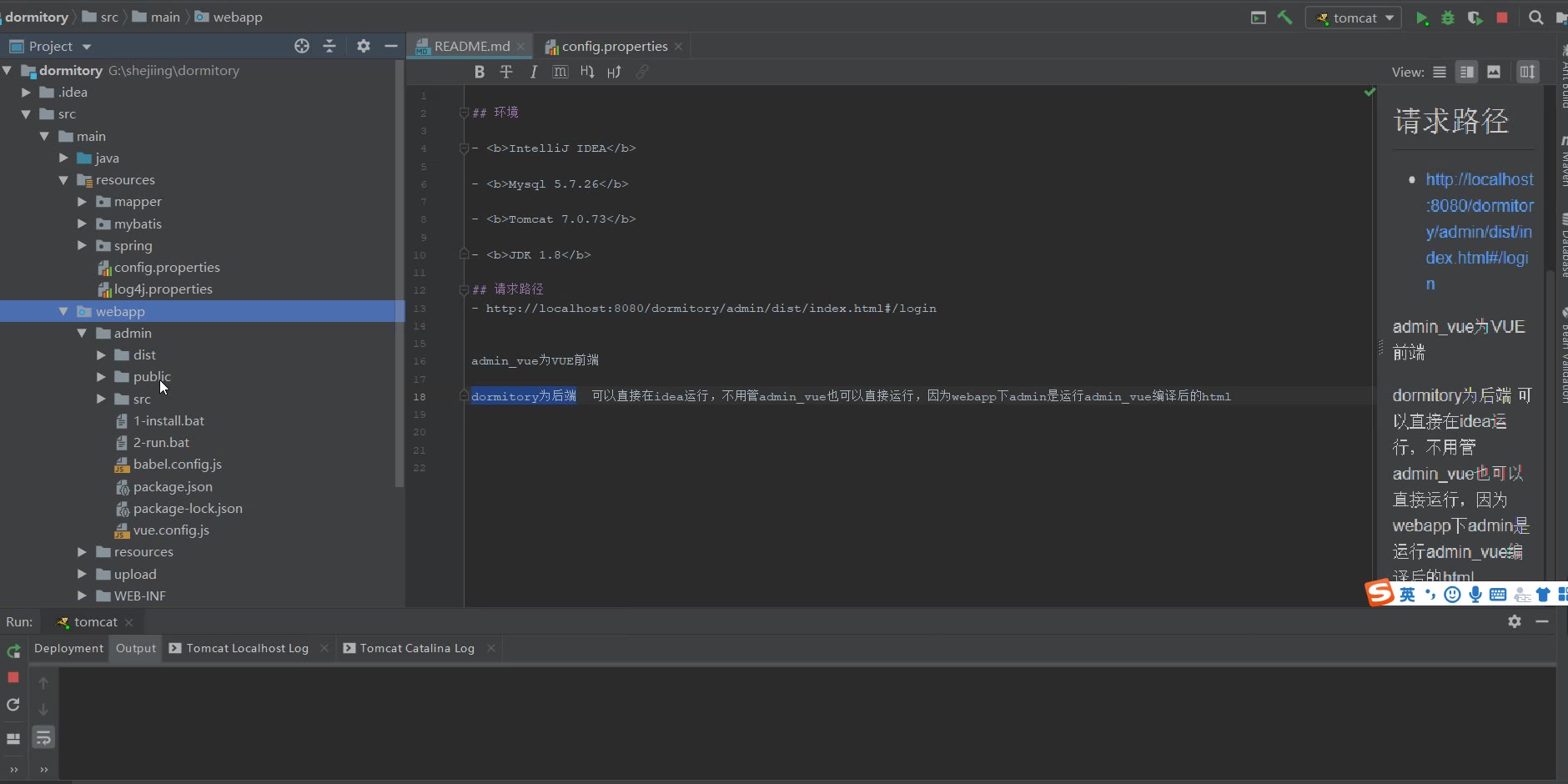Decrease header level in the Markdown toolbar
This screenshot has width=1568, height=784.
(587, 72)
